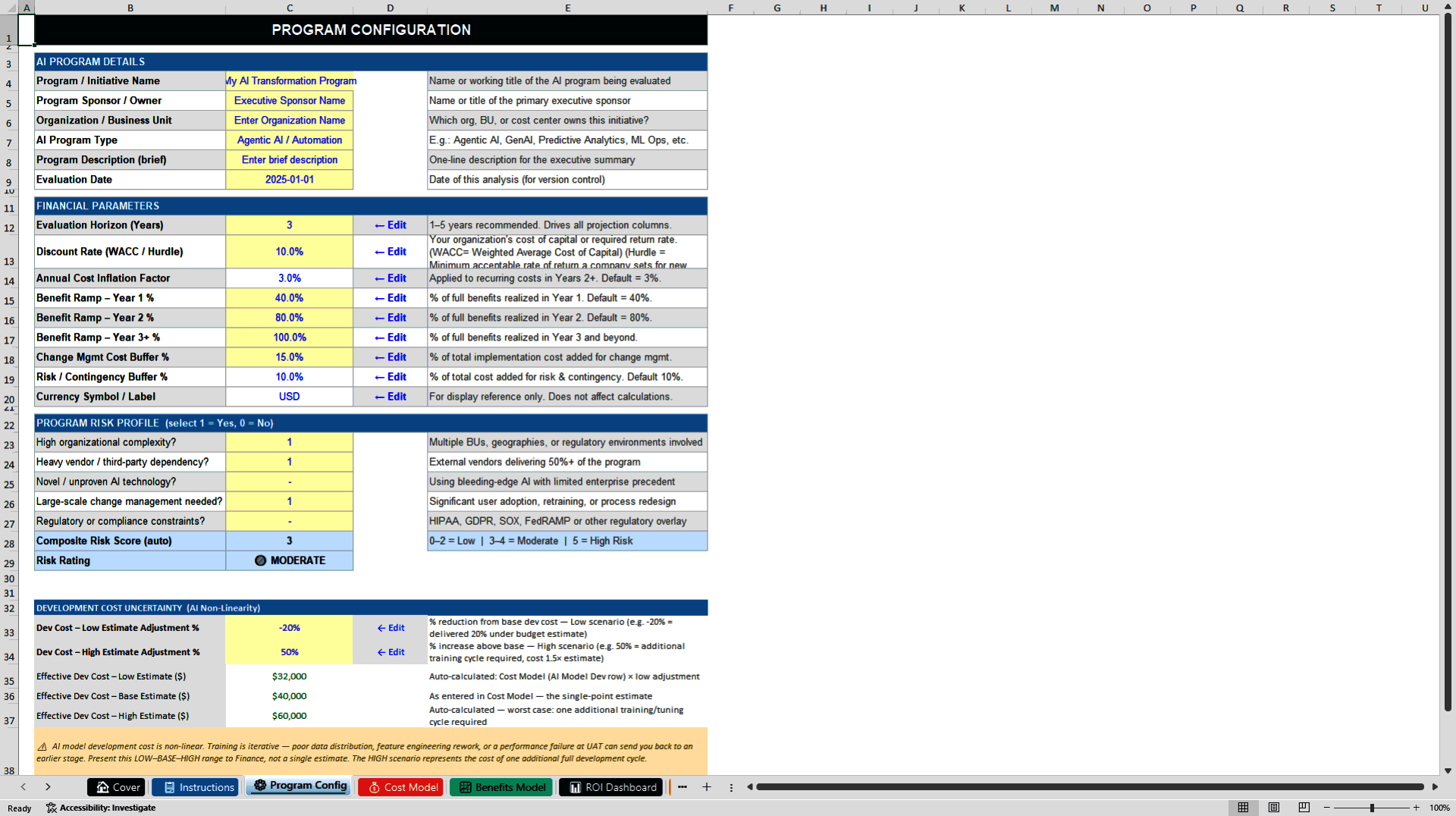Image resolution: width=1456 pixels, height=816 pixels.
Task: Click Edit link for Benefit Ramp Year 3+
Action: click(391, 337)
